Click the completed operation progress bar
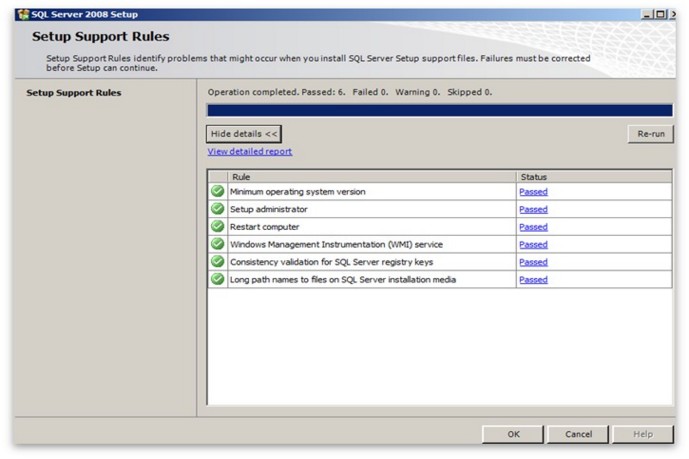The image size is (689, 459). 440,110
